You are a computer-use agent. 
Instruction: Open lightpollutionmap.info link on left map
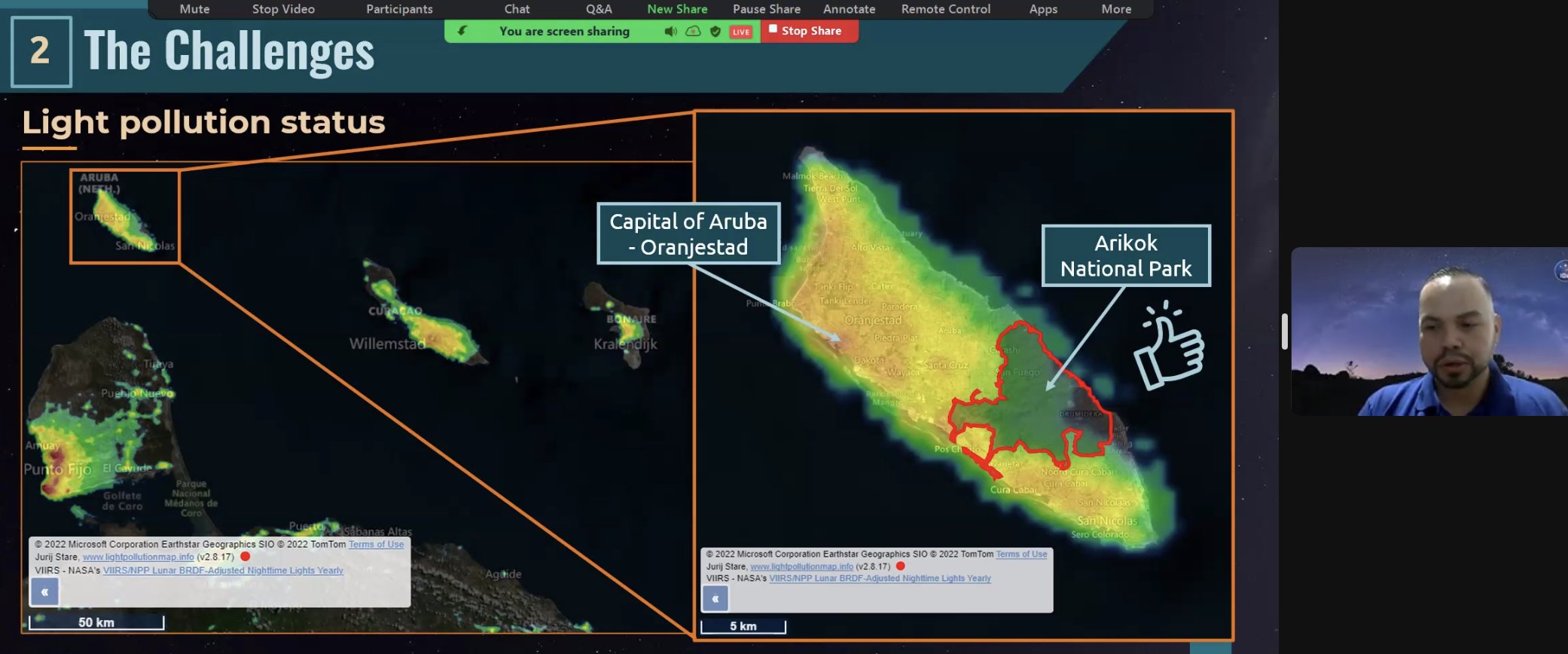[x=138, y=557]
